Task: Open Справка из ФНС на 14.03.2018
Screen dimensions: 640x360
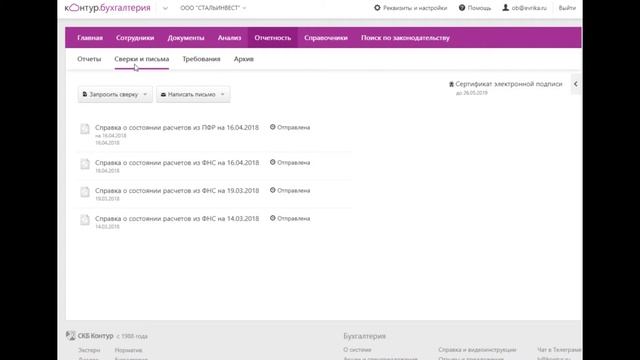Action: click(177, 219)
